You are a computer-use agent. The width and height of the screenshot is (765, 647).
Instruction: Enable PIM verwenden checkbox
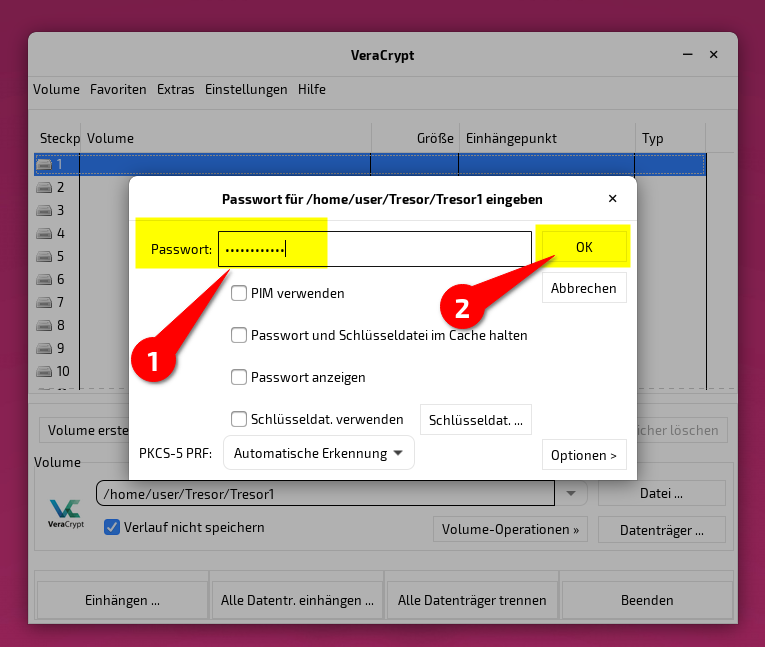(x=239, y=293)
